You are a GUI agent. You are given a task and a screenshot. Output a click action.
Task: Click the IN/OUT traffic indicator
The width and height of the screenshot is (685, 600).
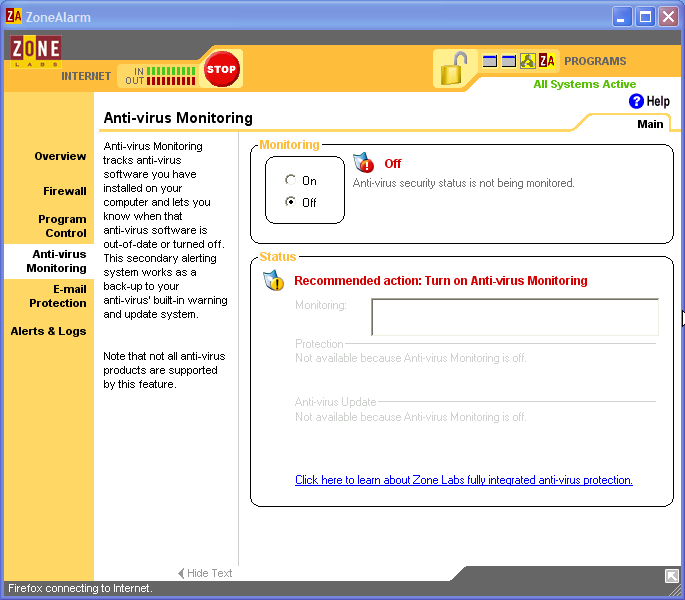[x=160, y=76]
